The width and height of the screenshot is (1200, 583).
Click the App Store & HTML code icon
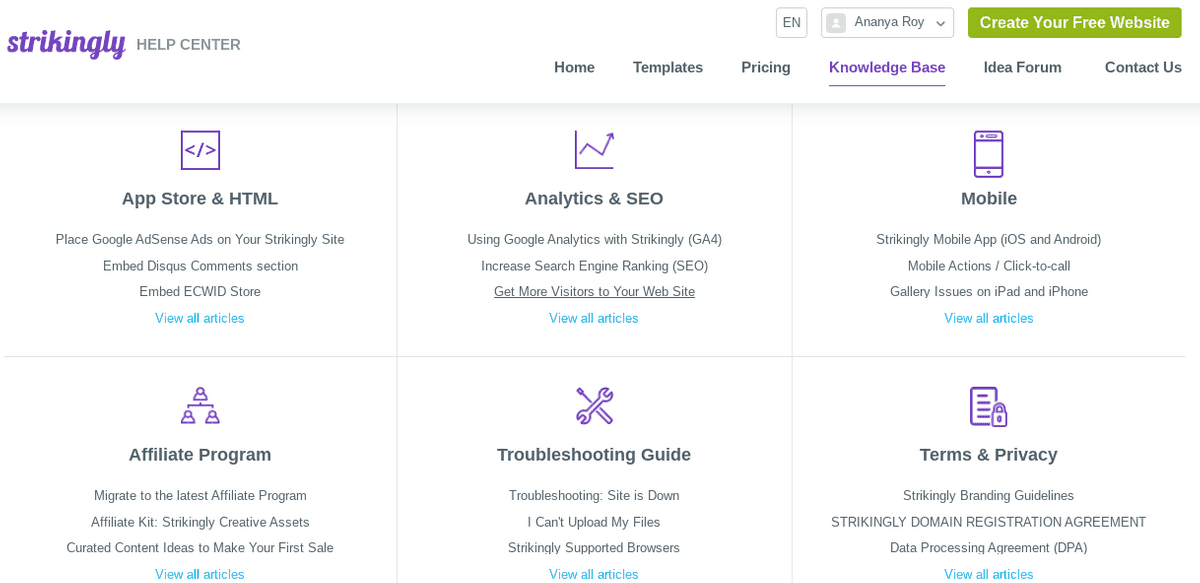tap(200, 150)
